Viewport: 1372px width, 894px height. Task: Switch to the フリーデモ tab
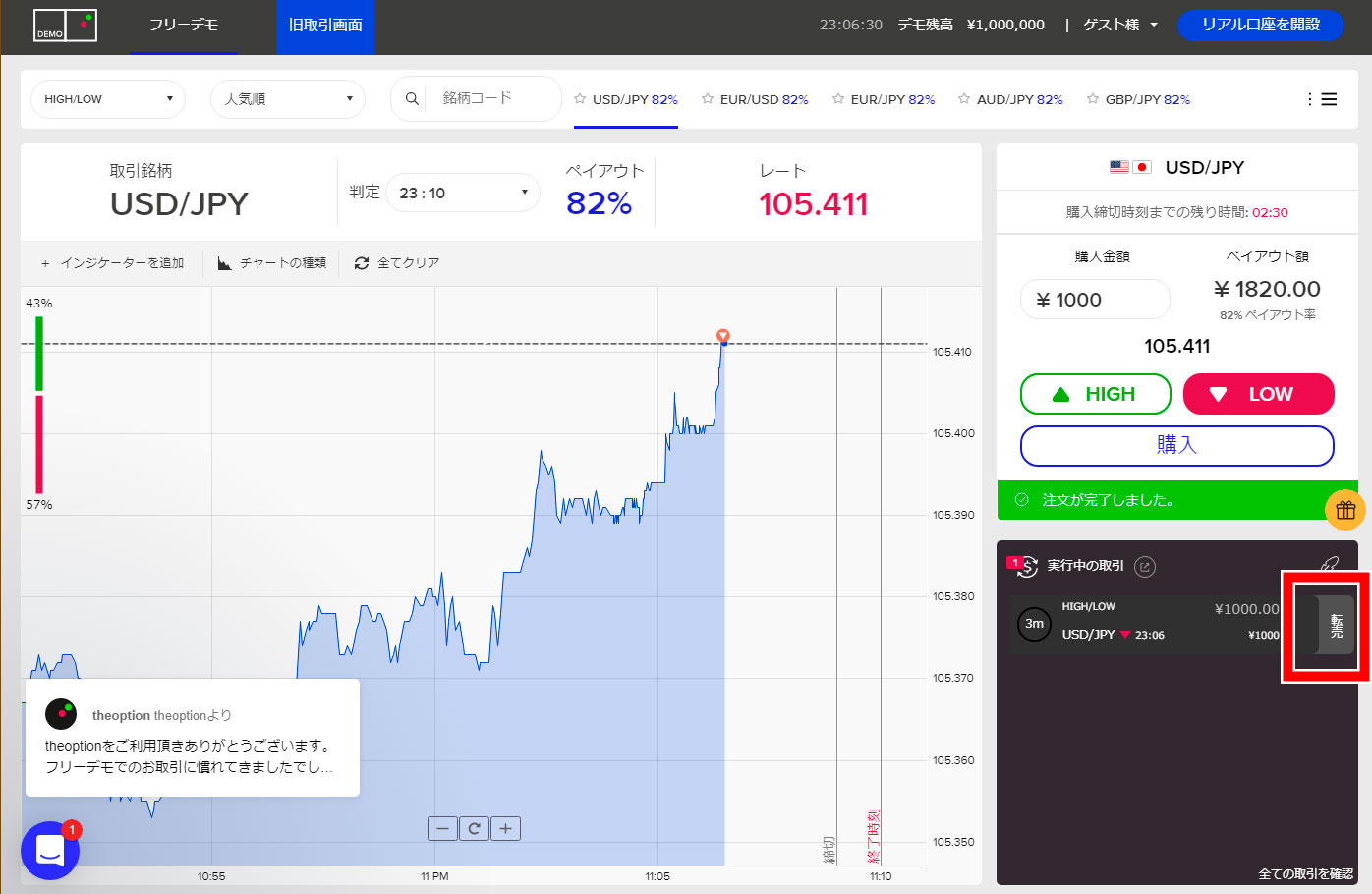(x=184, y=26)
